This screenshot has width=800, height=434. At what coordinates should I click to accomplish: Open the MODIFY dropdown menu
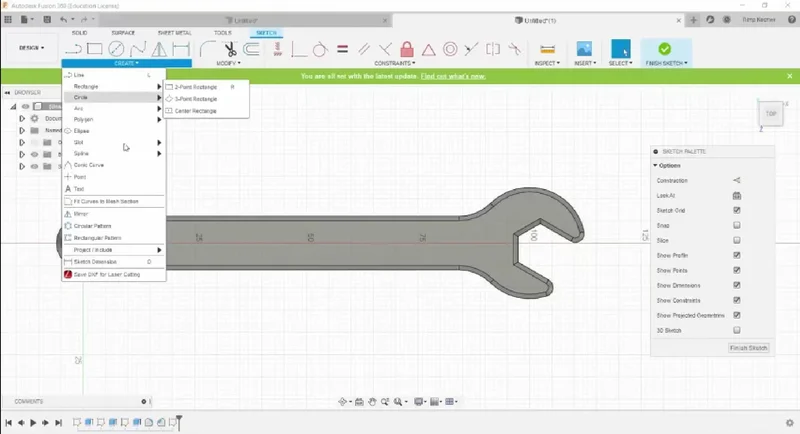[x=228, y=63]
